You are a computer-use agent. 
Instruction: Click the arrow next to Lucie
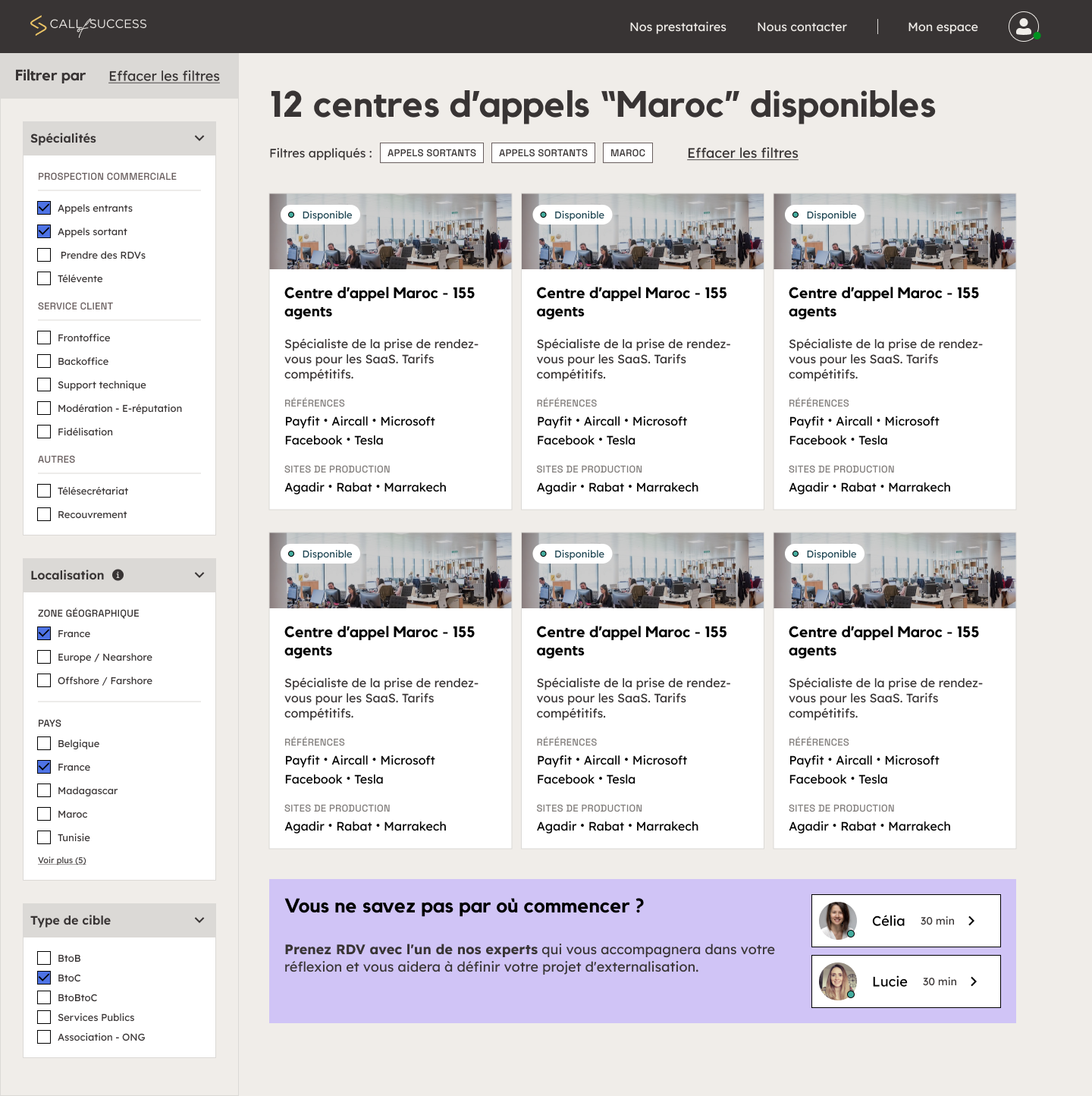(x=974, y=981)
